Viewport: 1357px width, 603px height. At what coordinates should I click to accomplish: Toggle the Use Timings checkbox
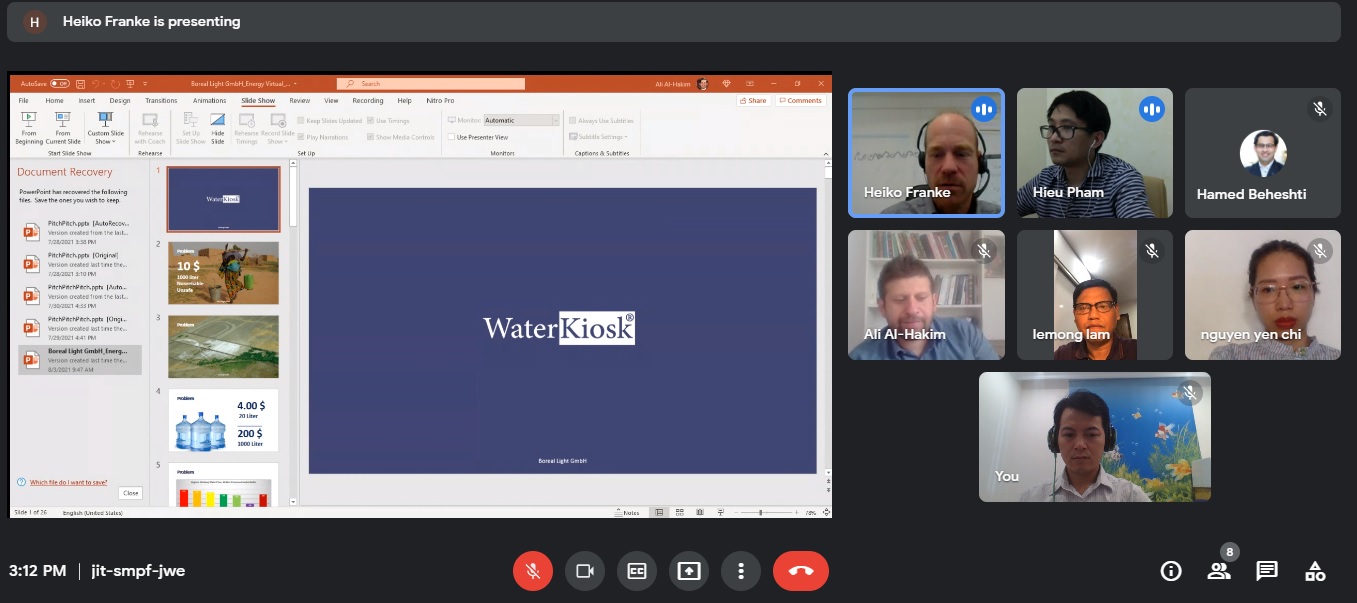(370, 120)
